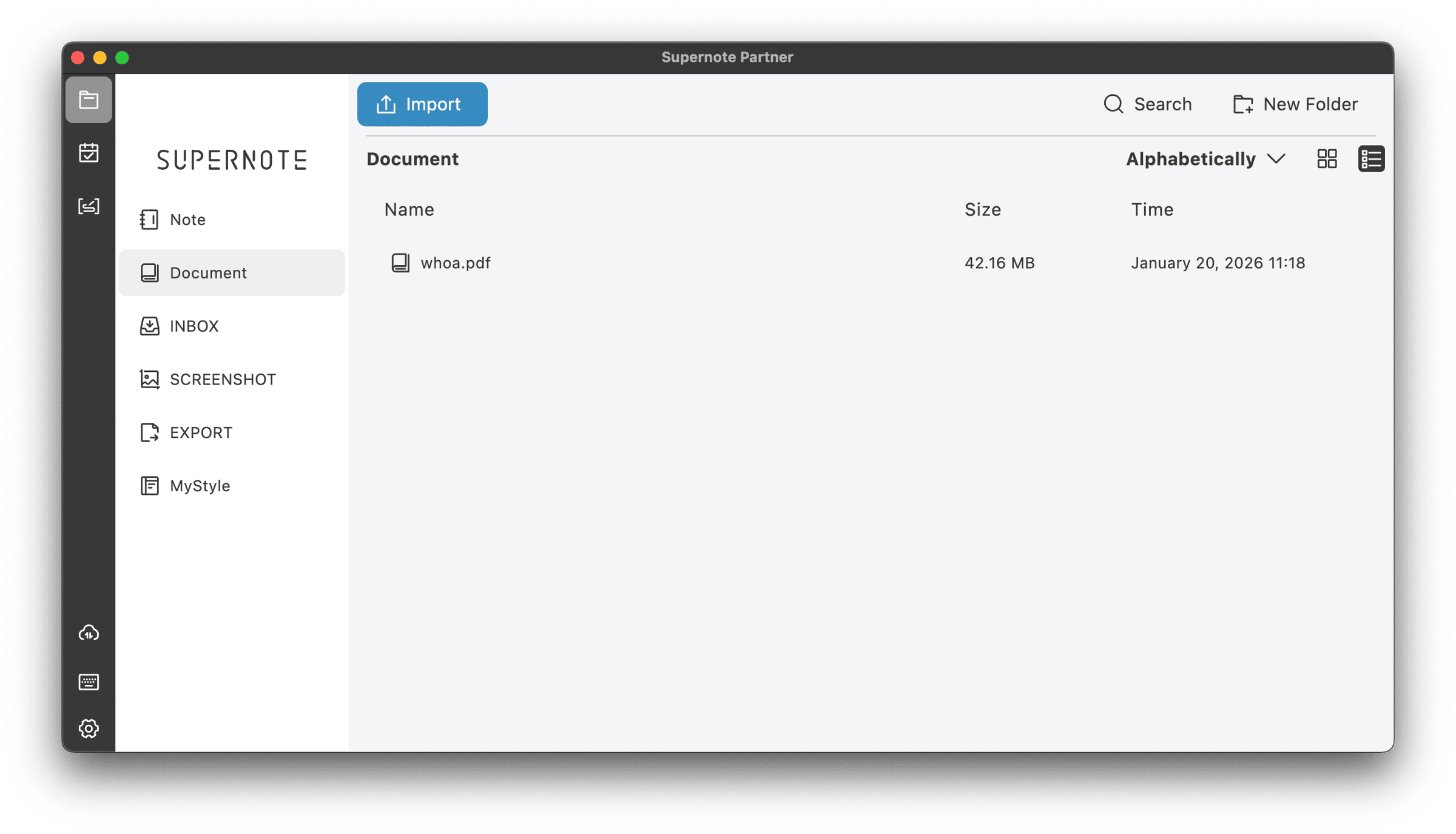Switch to grid view
The height and width of the screenshot is (834, 1456).
coord(1327,159)
